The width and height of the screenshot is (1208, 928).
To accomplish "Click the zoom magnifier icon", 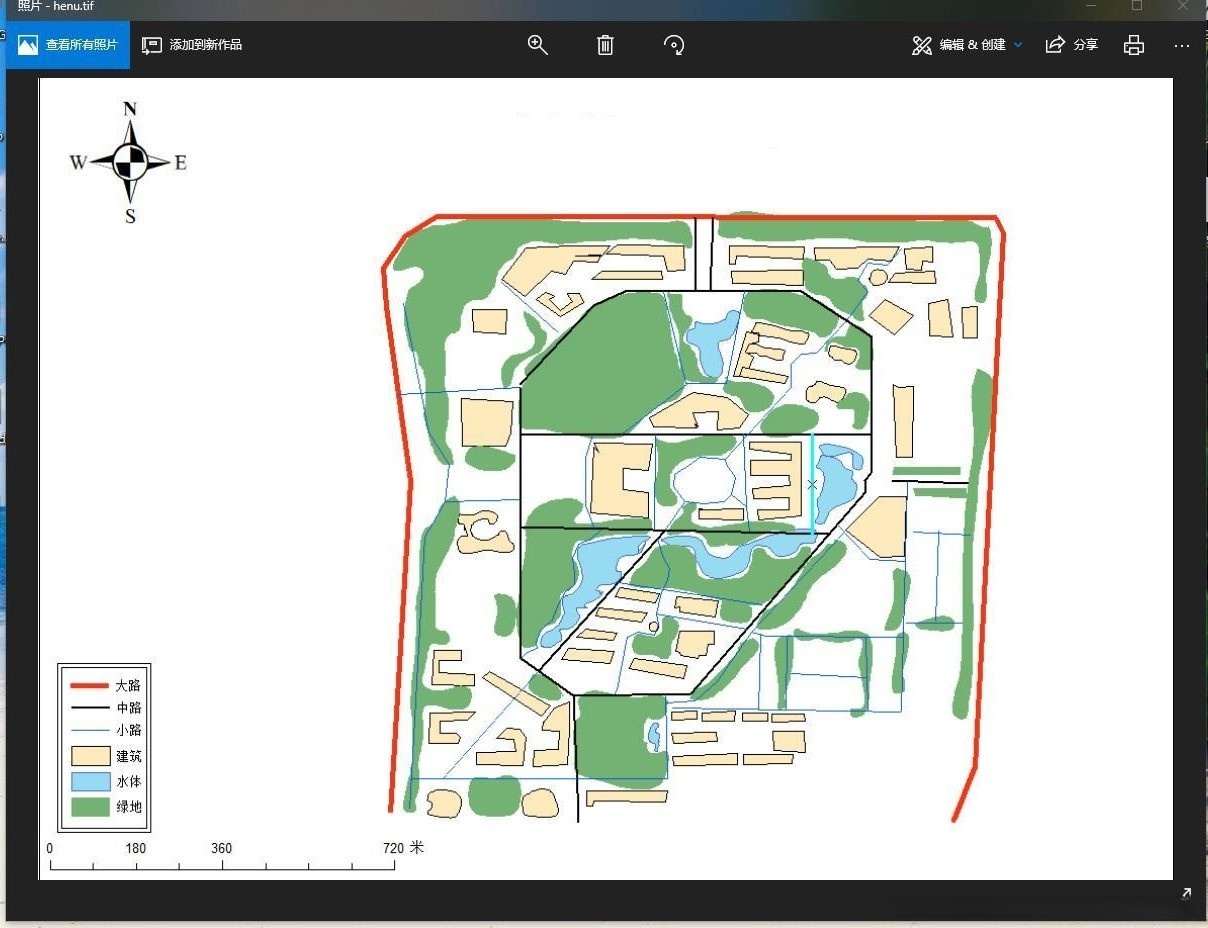I will 538,45.
